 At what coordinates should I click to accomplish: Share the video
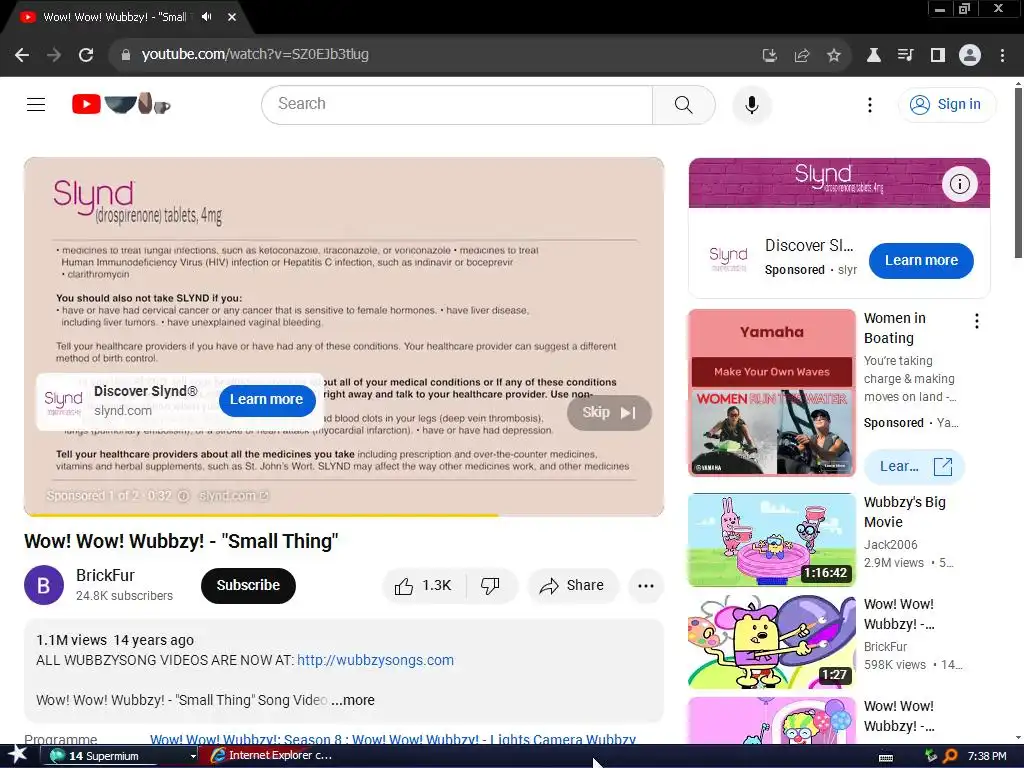pyautogui.click(x=572, y=586)
